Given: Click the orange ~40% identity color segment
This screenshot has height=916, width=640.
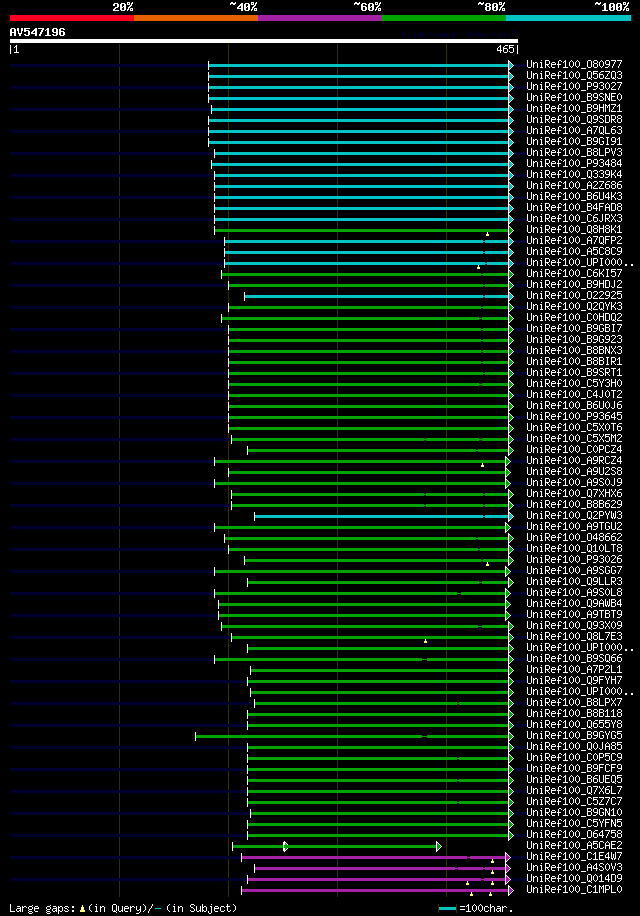Looking at the screenshot, I should 196,18.
